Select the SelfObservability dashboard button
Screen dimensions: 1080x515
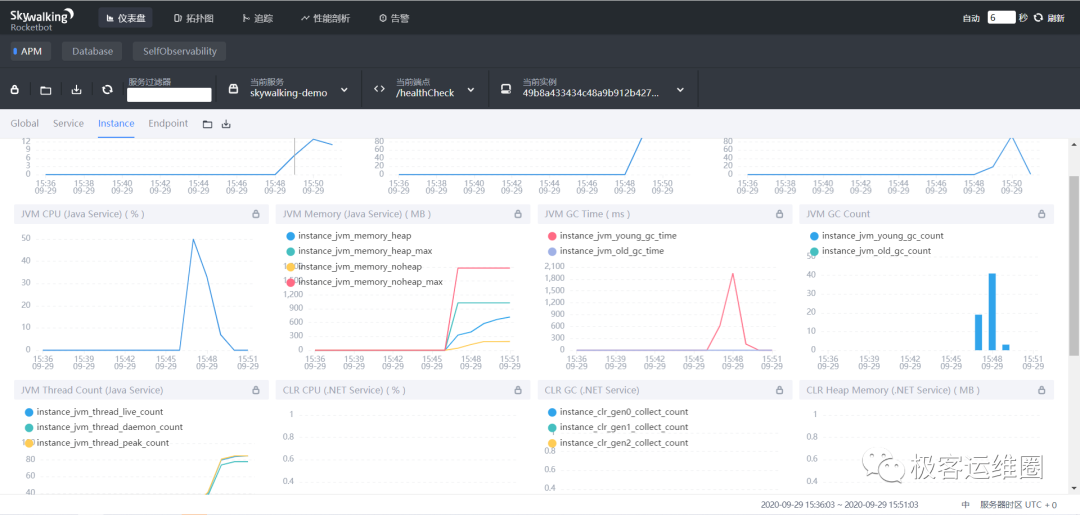[x=179, y=51]
